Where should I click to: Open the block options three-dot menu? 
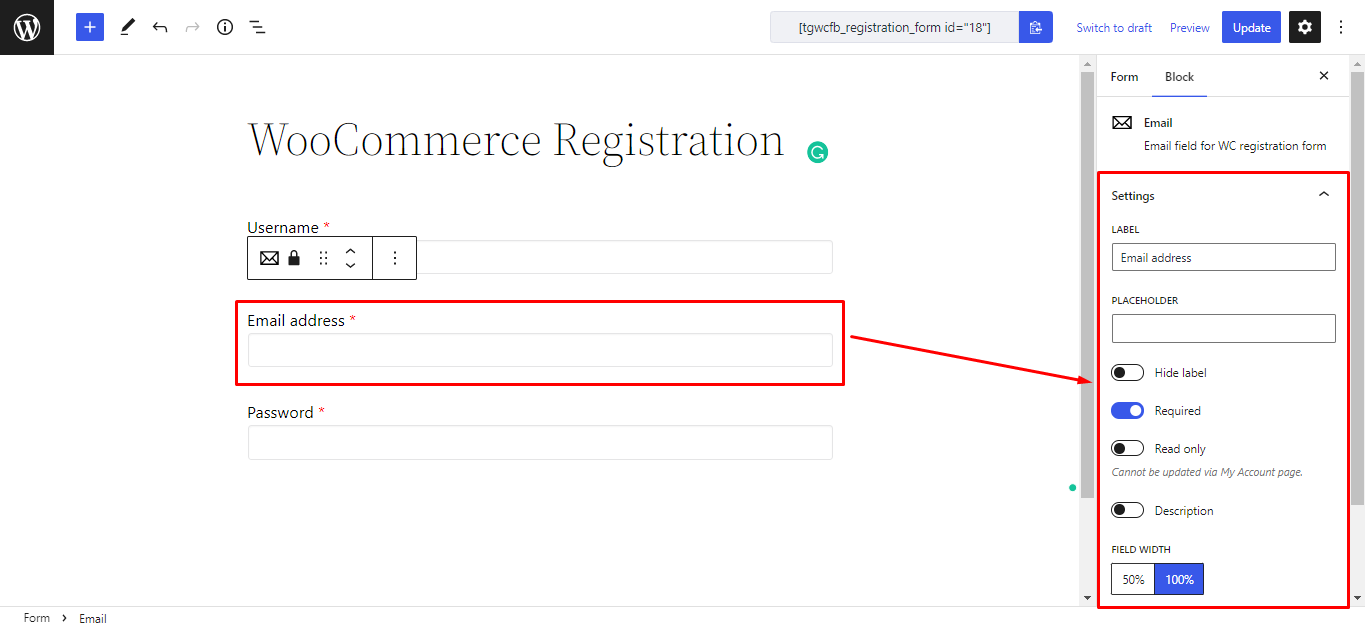[x=394, y=257]
